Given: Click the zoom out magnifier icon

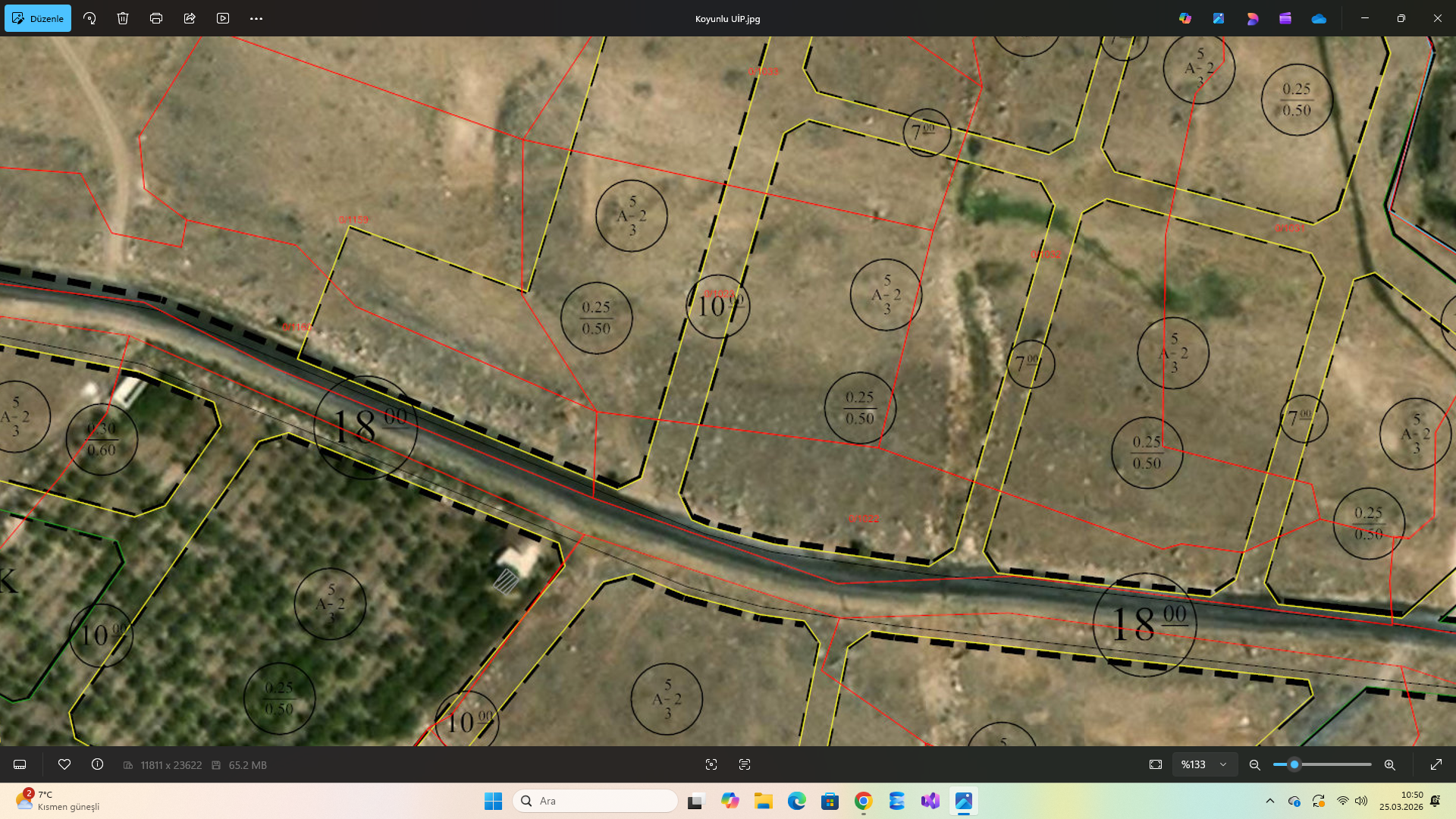Looking at the screenshot, I should [1255, 764].
